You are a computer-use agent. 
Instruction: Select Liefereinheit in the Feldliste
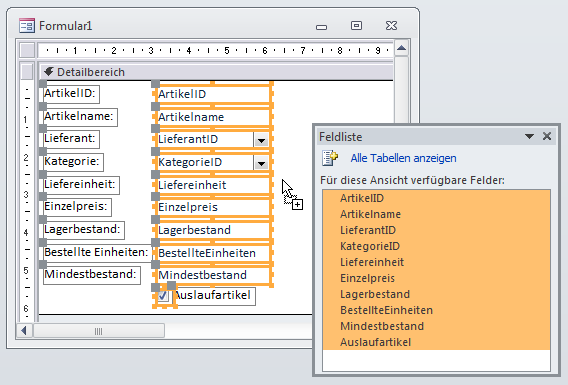436,262
